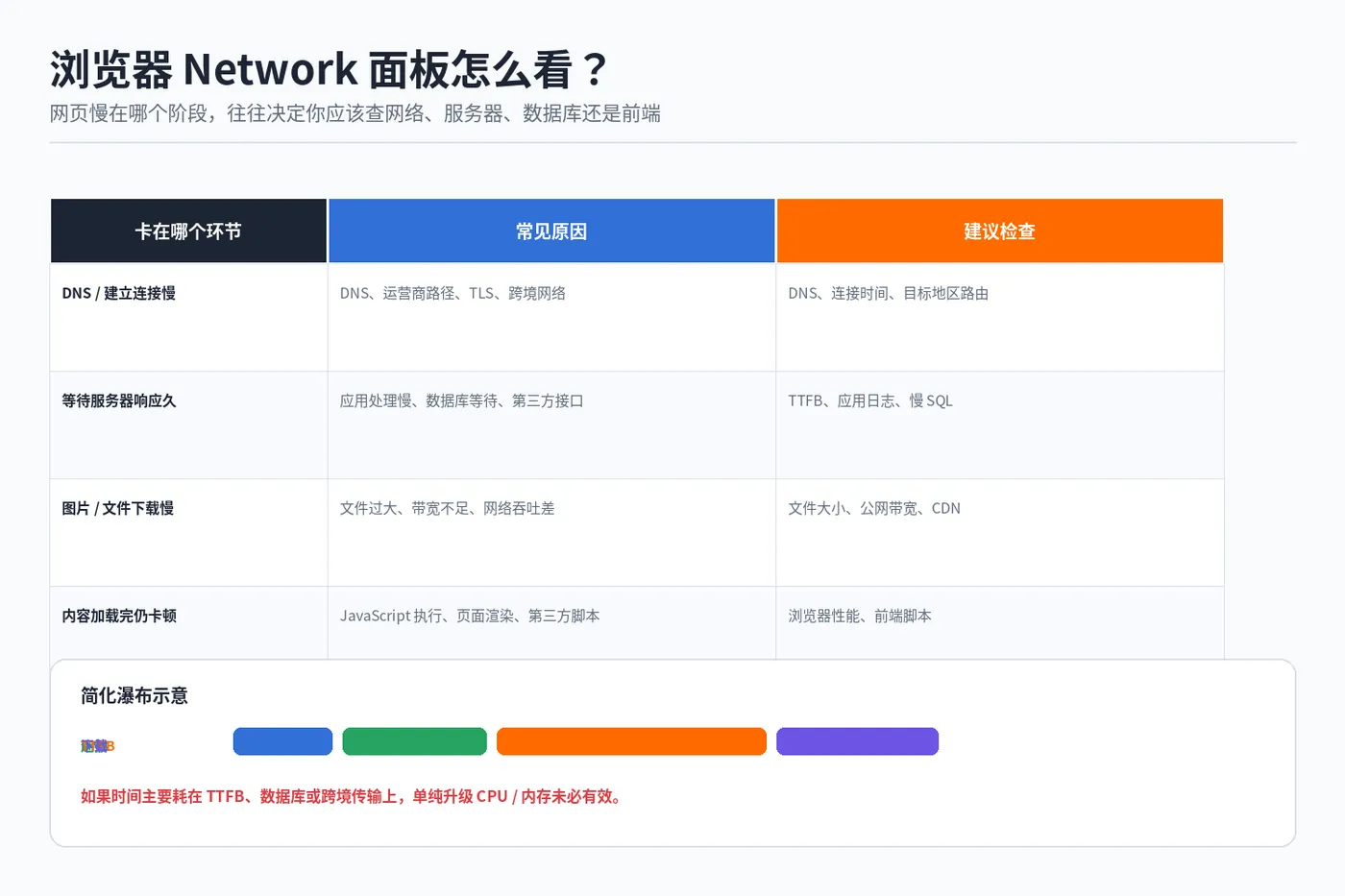Click the blue waterfall bar
Viewport: 1345px width, 896px height.
click(282, 741)
